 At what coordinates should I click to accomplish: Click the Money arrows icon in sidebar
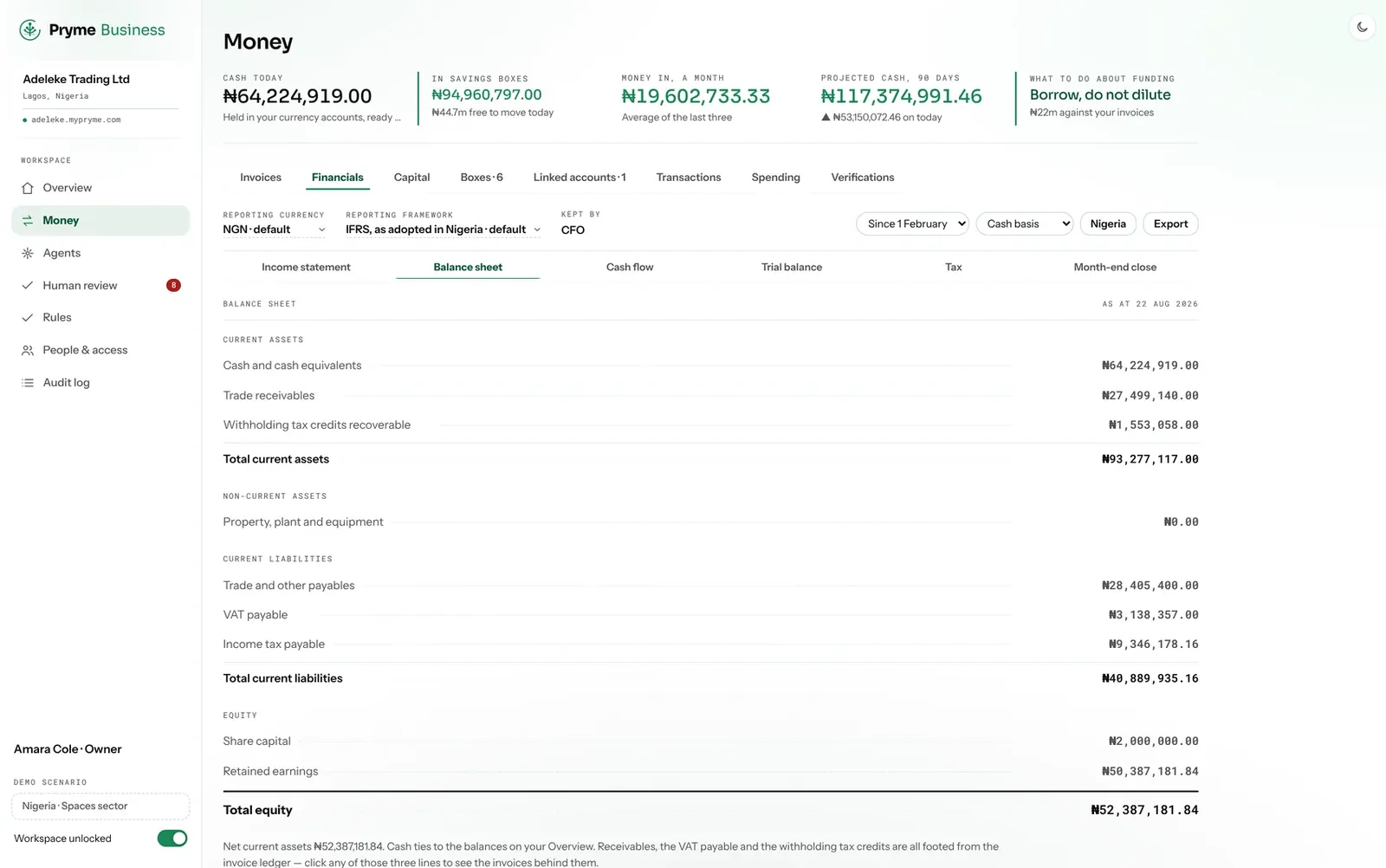28,221
